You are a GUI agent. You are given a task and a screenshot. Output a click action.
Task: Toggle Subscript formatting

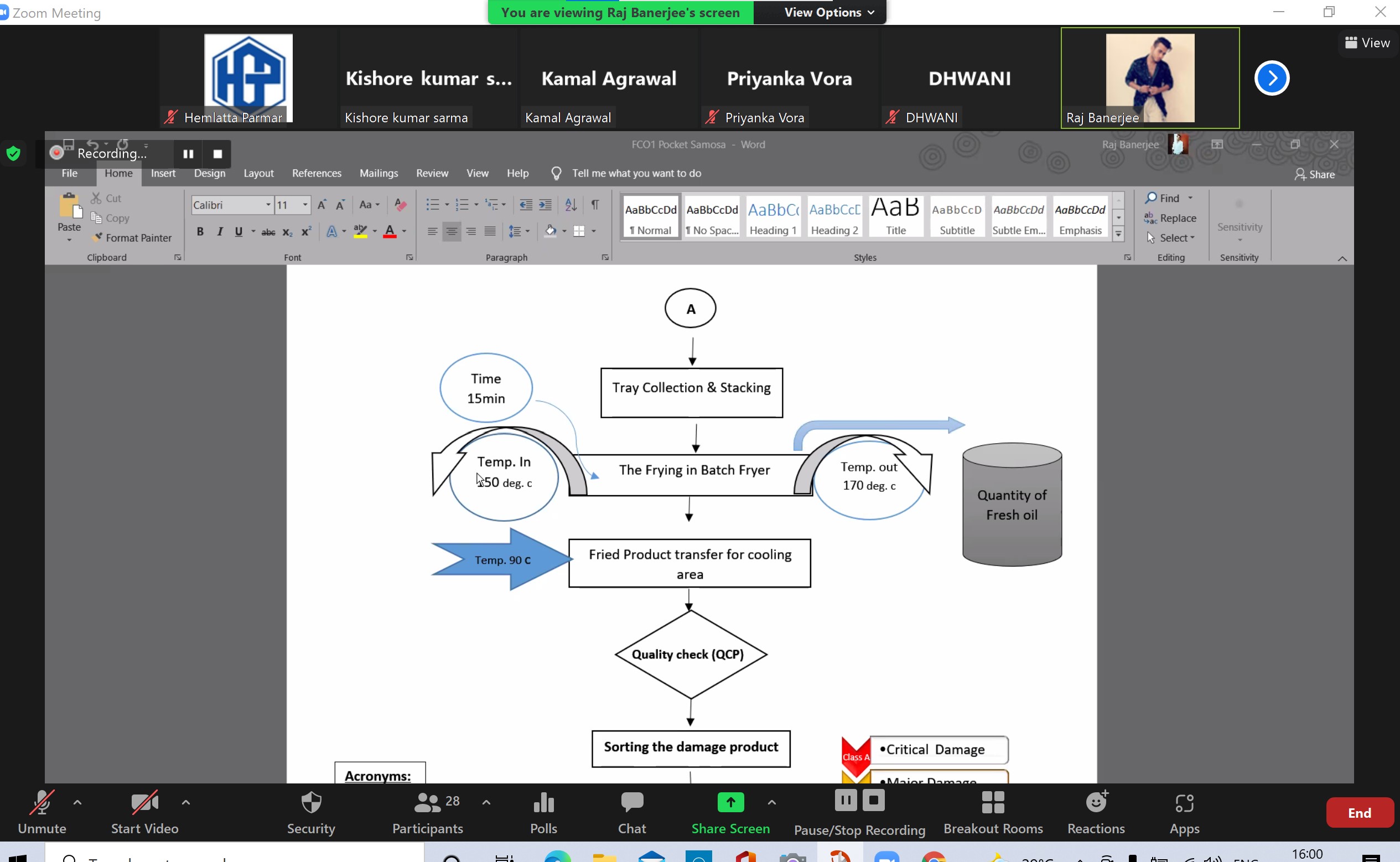click(287, 231)
